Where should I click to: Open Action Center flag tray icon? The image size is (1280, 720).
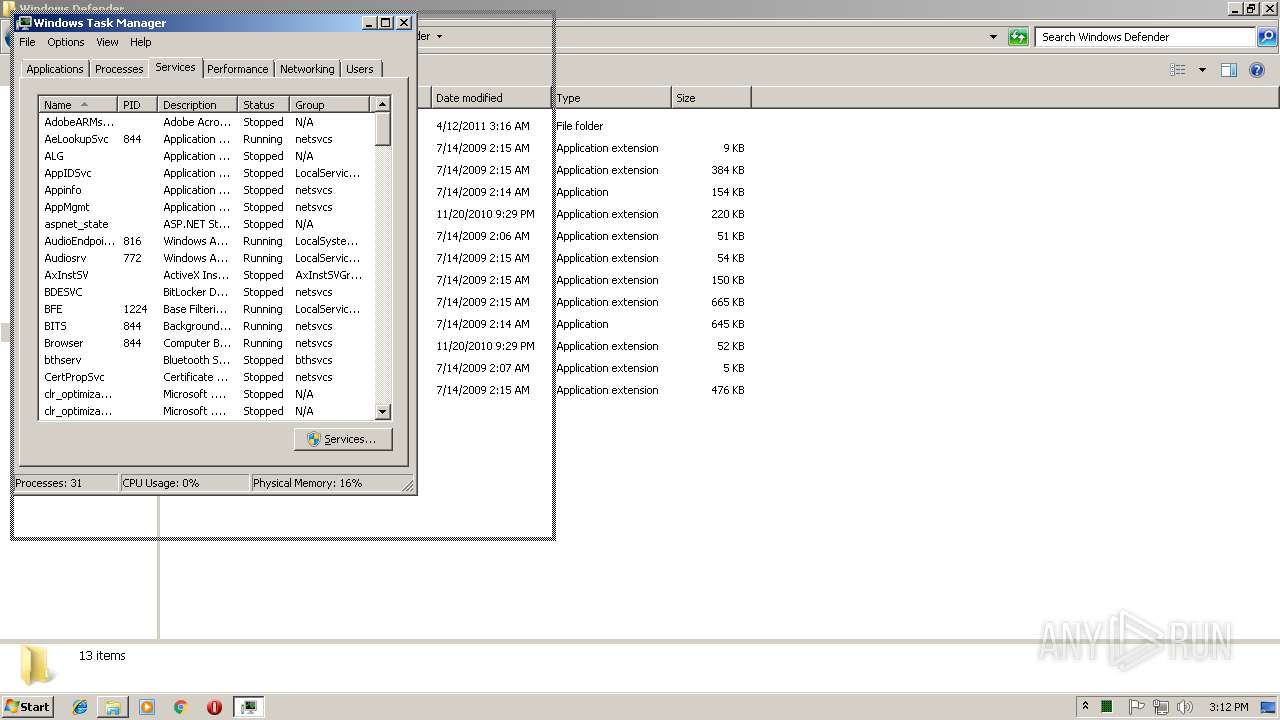pyautogui.click(x=1136, y=707)
